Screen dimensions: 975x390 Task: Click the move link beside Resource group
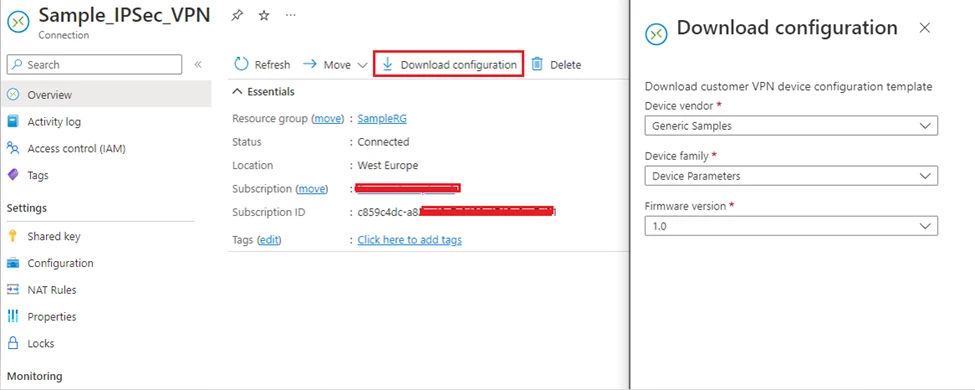pyautogui.click(x=327, y=118)
